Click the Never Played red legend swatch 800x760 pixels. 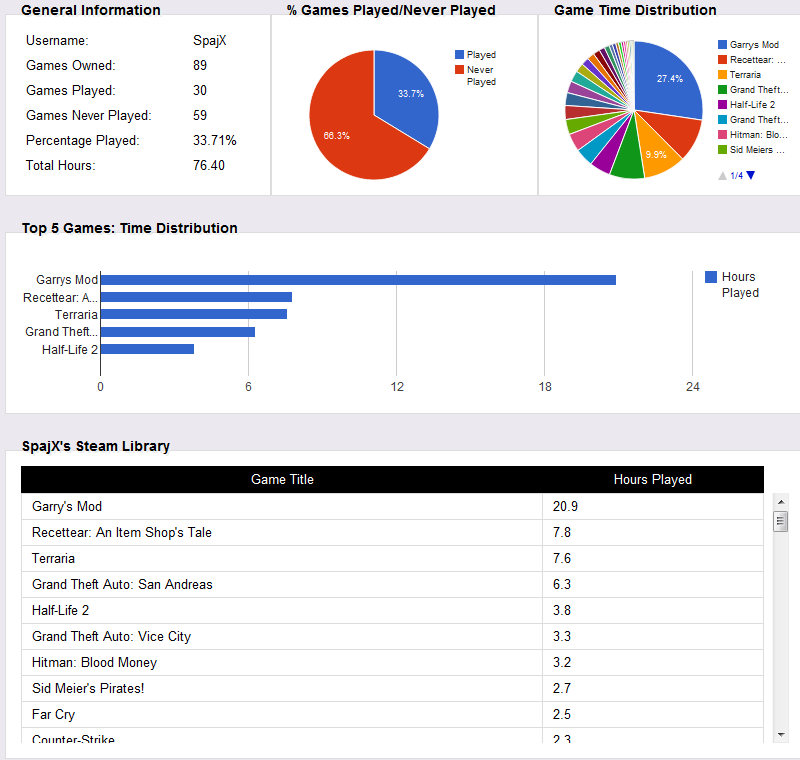tap(459, 69)
